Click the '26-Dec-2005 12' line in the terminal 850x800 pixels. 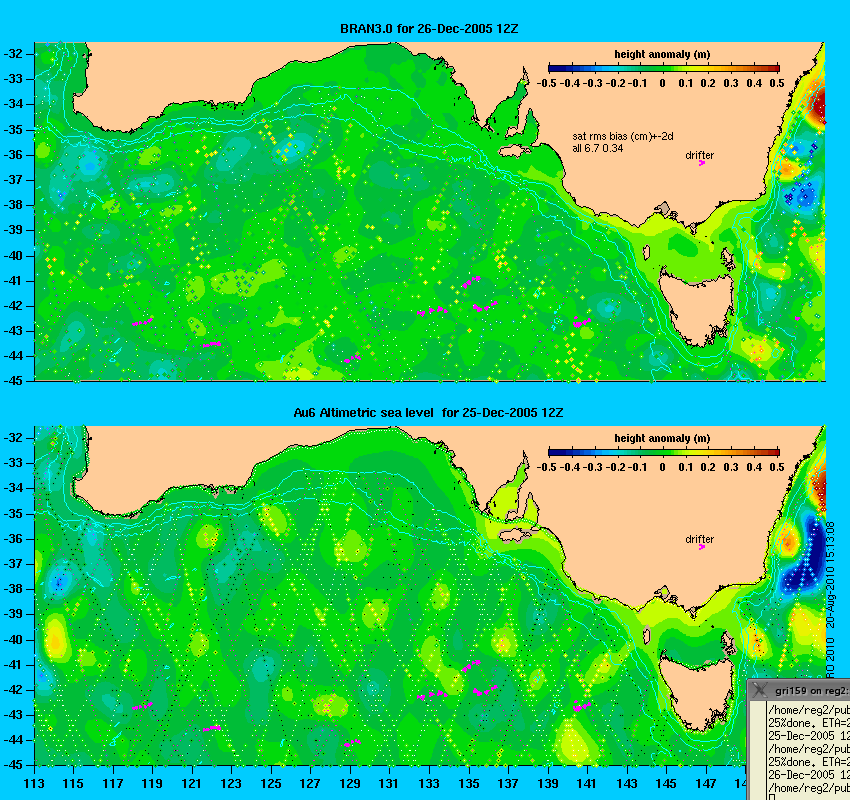(x=808, y=775)
